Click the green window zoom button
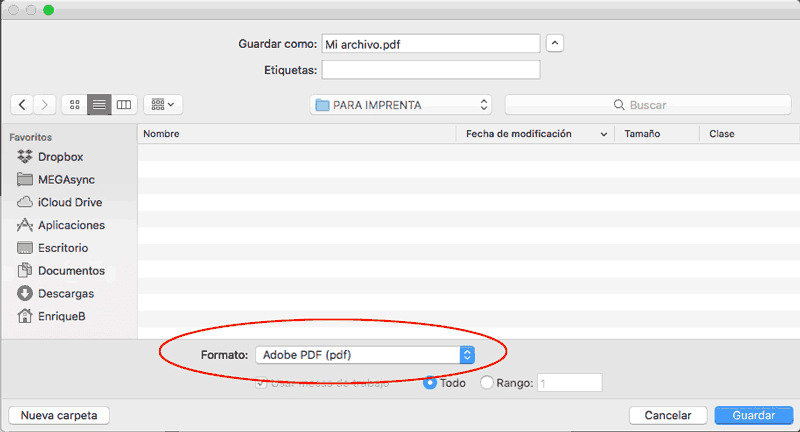 click(48, 10)
